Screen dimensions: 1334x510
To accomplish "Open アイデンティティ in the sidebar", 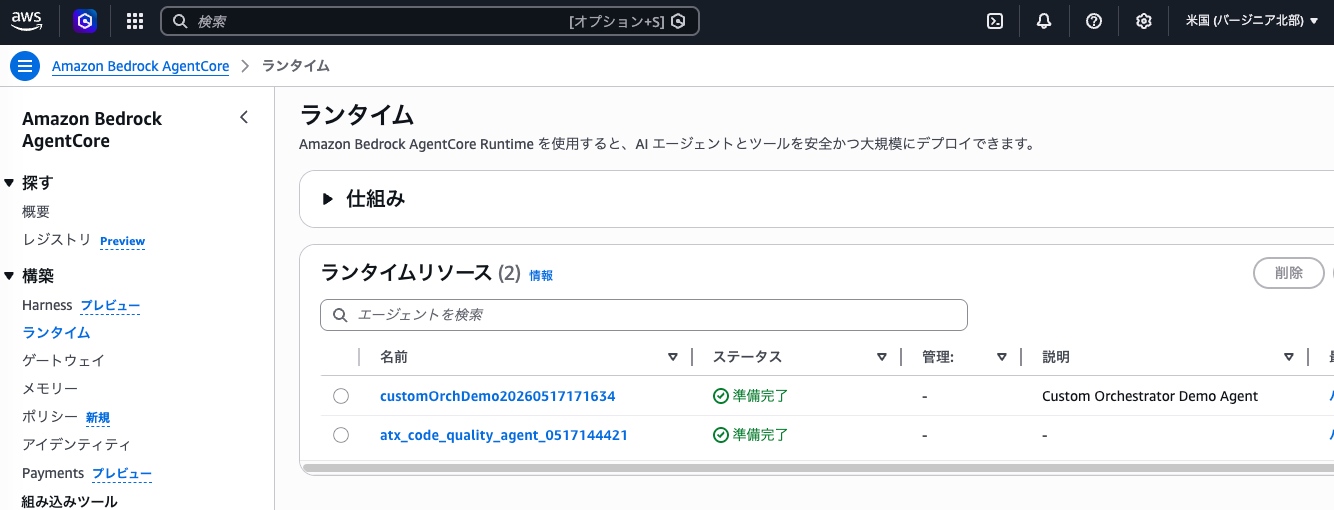I will 76,444.
